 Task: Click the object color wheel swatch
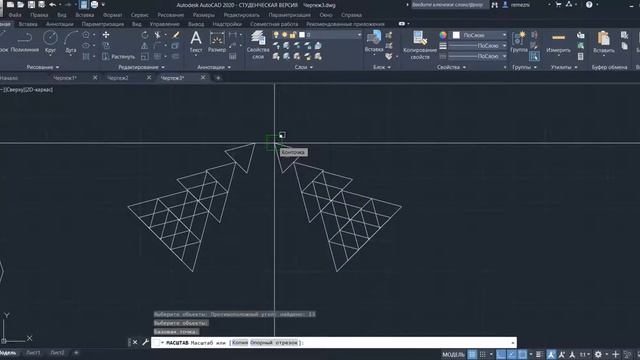click(x=443, y=35)
